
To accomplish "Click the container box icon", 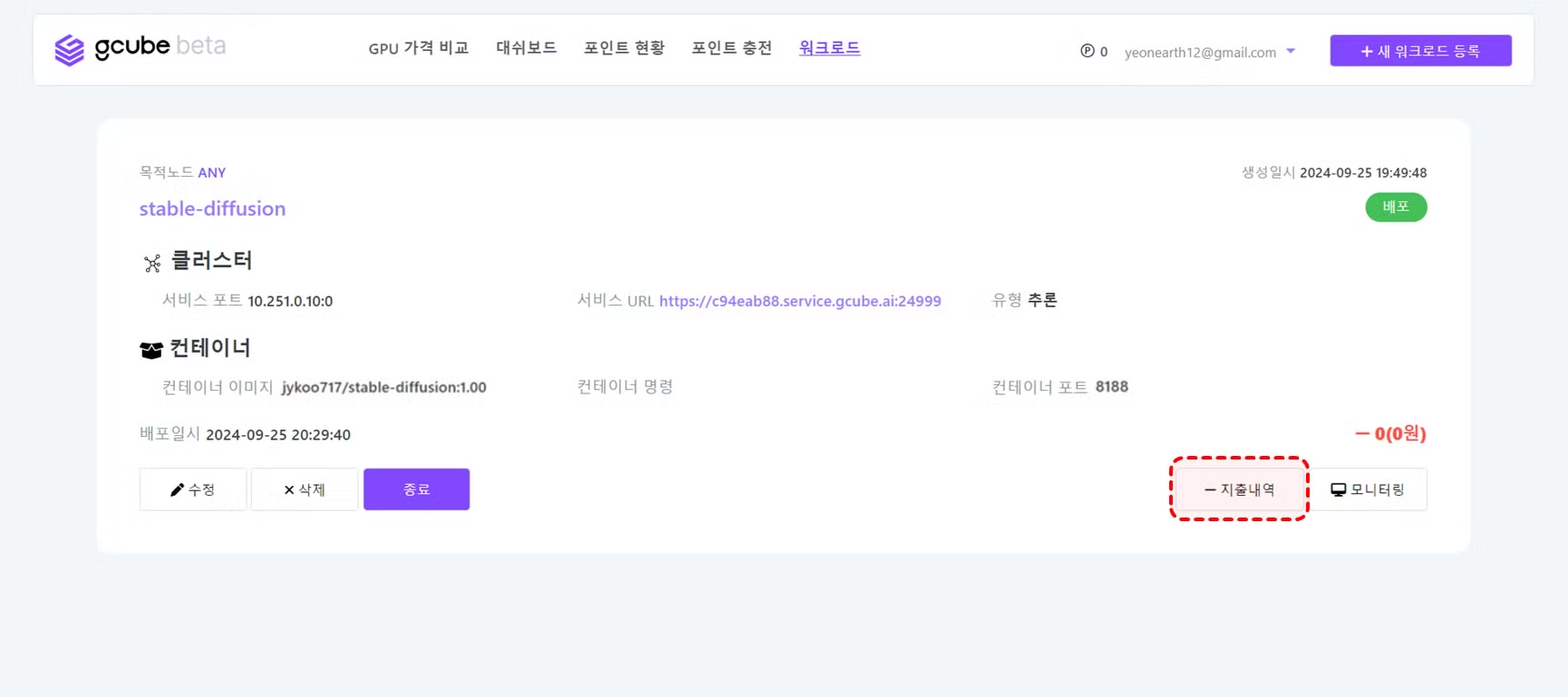I will coord(151,350).
